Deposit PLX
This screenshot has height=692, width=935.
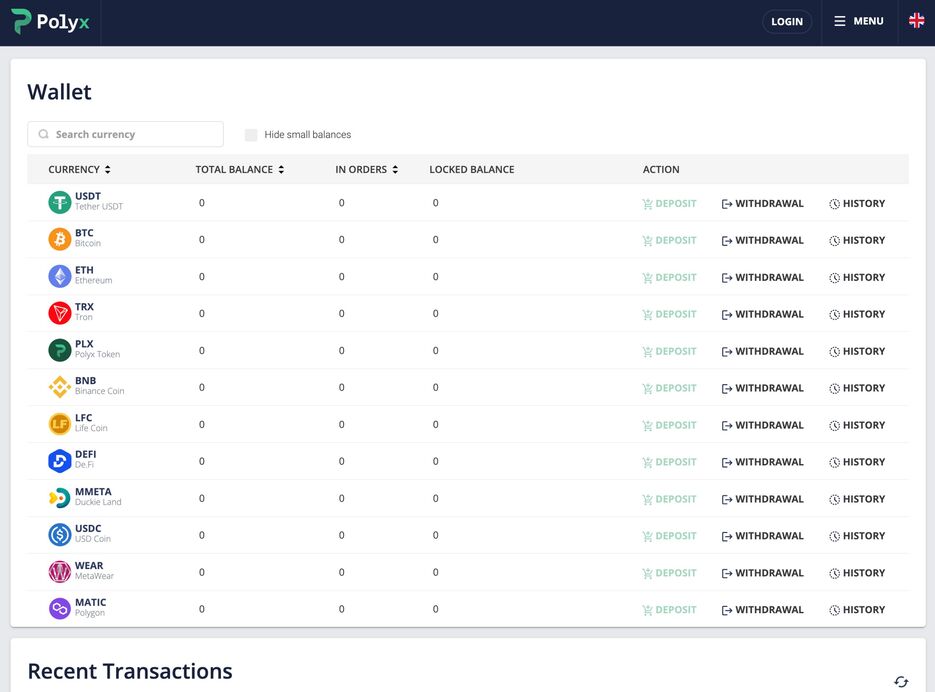click(669, 351)
